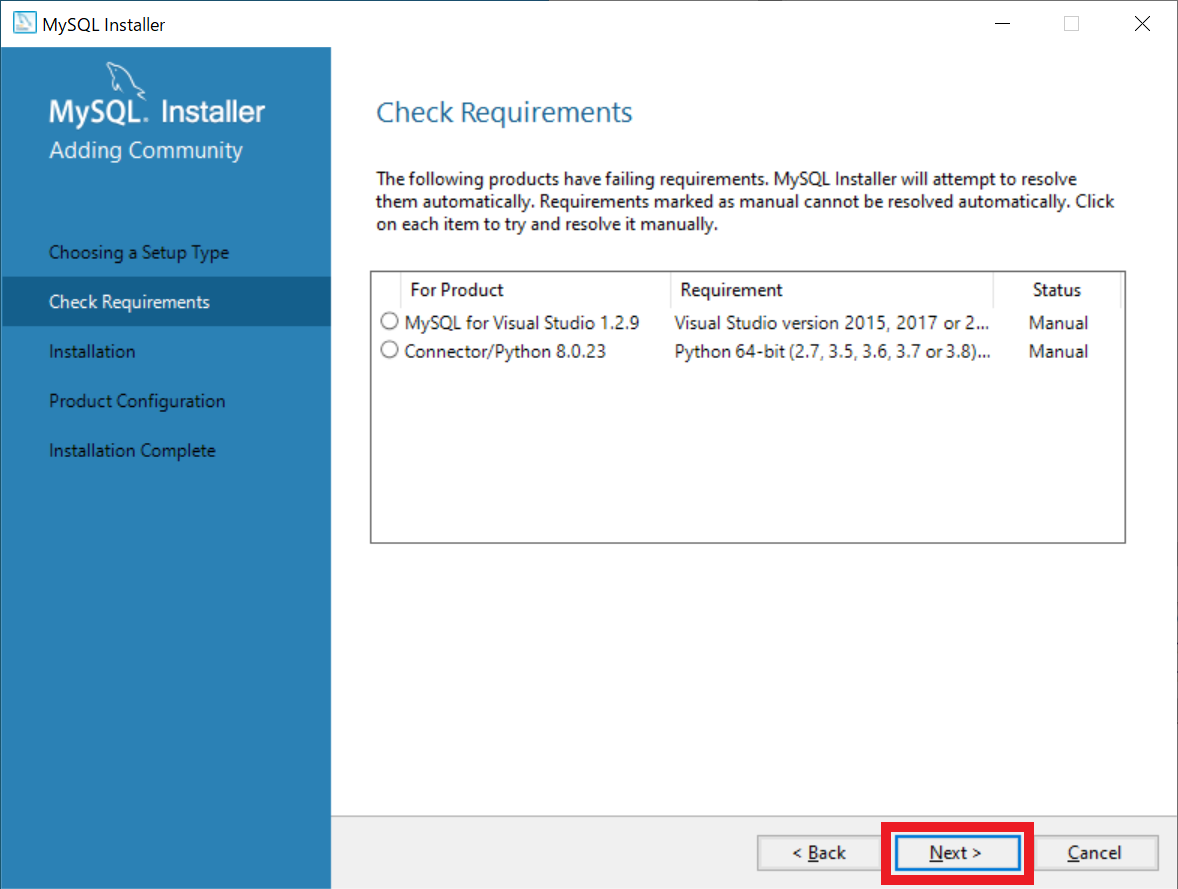The image size is (1178, 889).
Task: Click the MySQL for Visual Studio 1.2.9 product name
Action: click(521, 323)
